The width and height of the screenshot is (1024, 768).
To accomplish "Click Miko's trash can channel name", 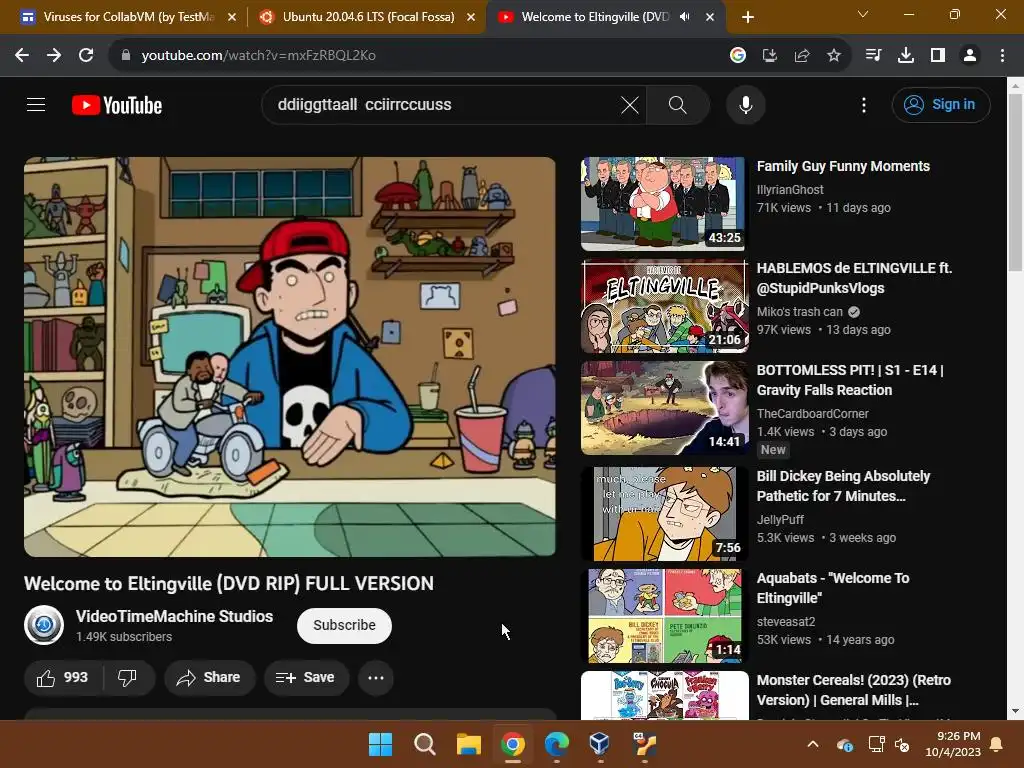I will [x=799, y=312].
